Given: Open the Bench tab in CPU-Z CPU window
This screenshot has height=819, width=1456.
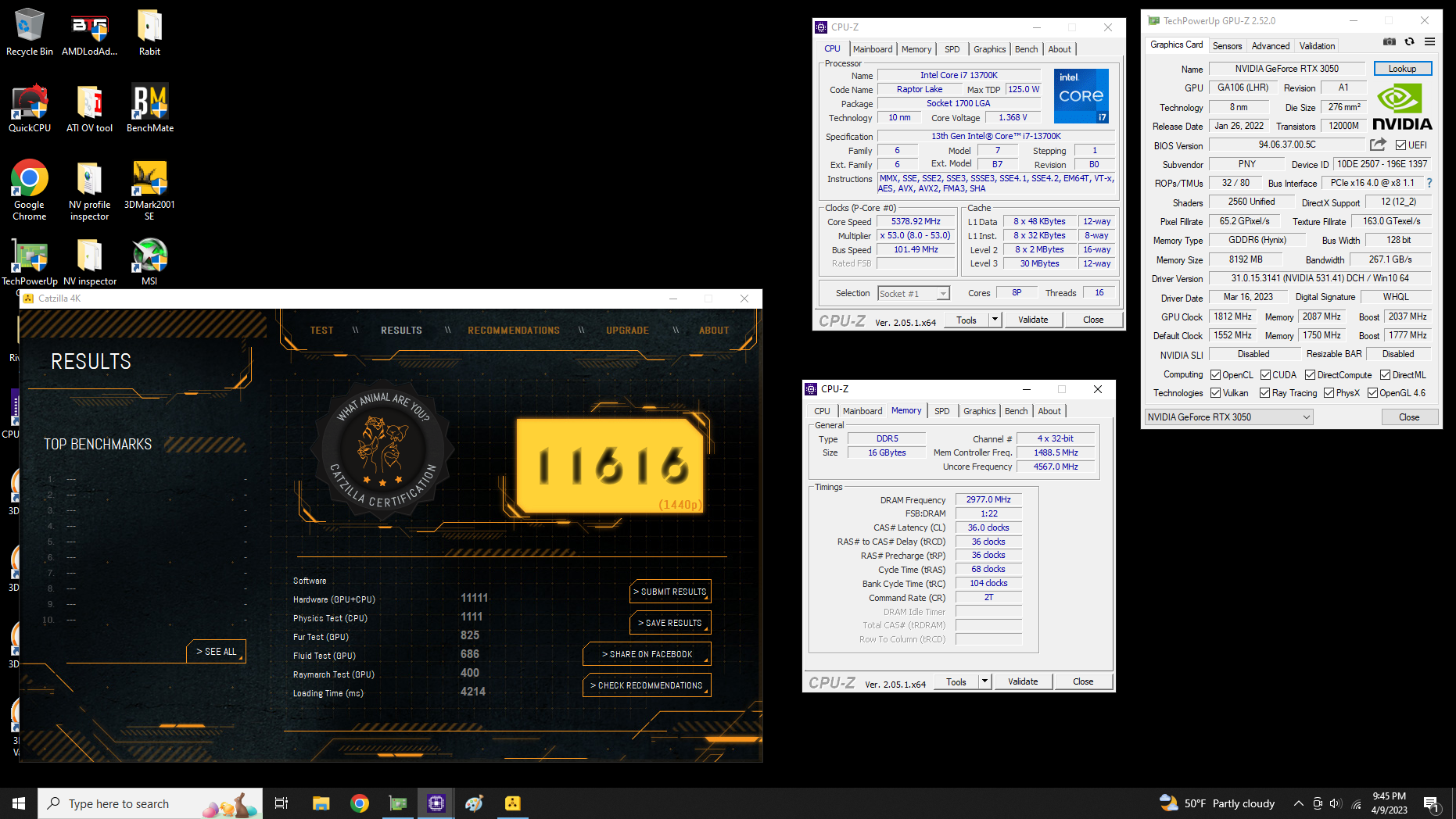Looking at the screenshot, I should (x=1027, y=49).
